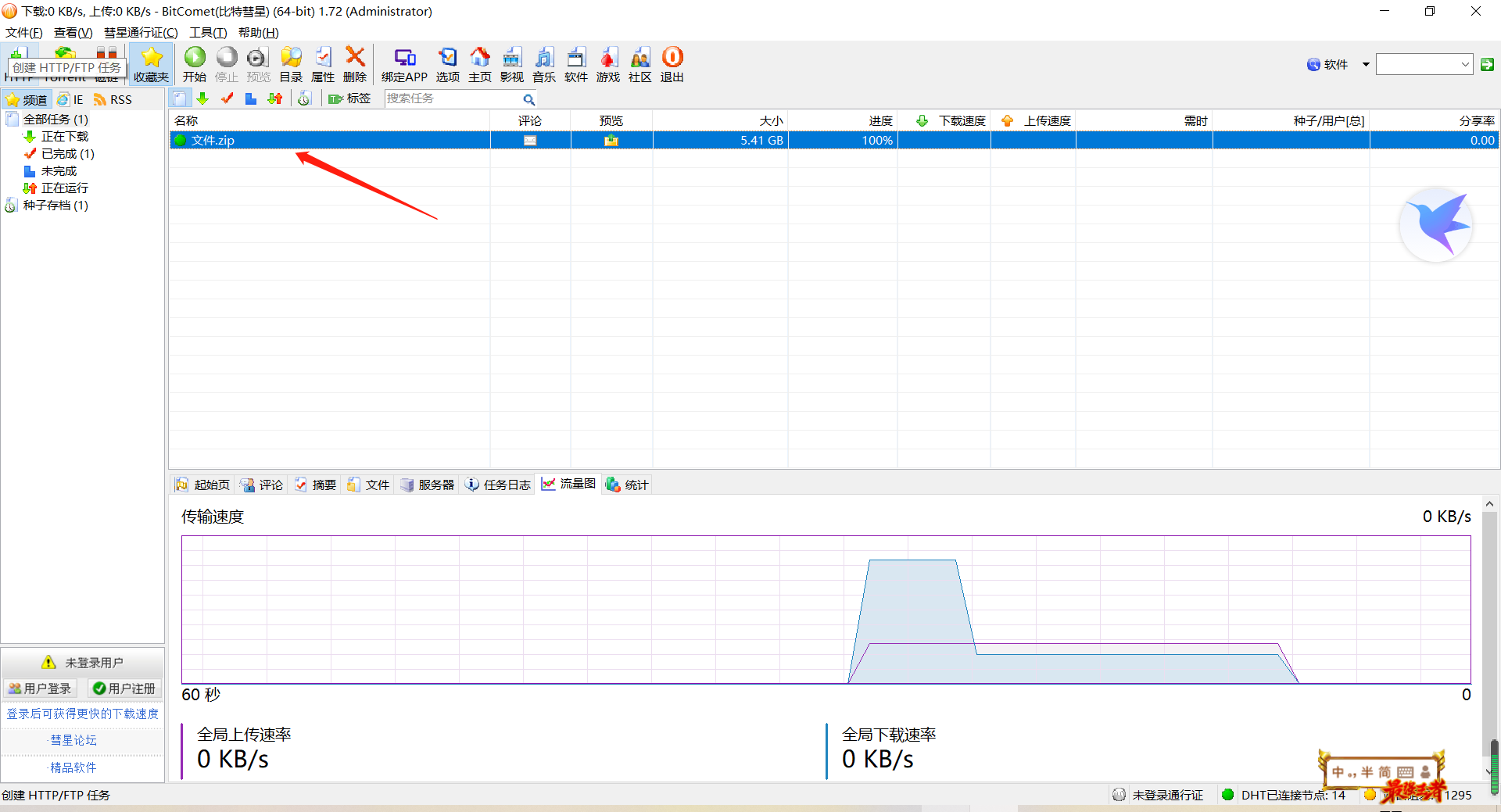Open 查看(V) menu

73,32
